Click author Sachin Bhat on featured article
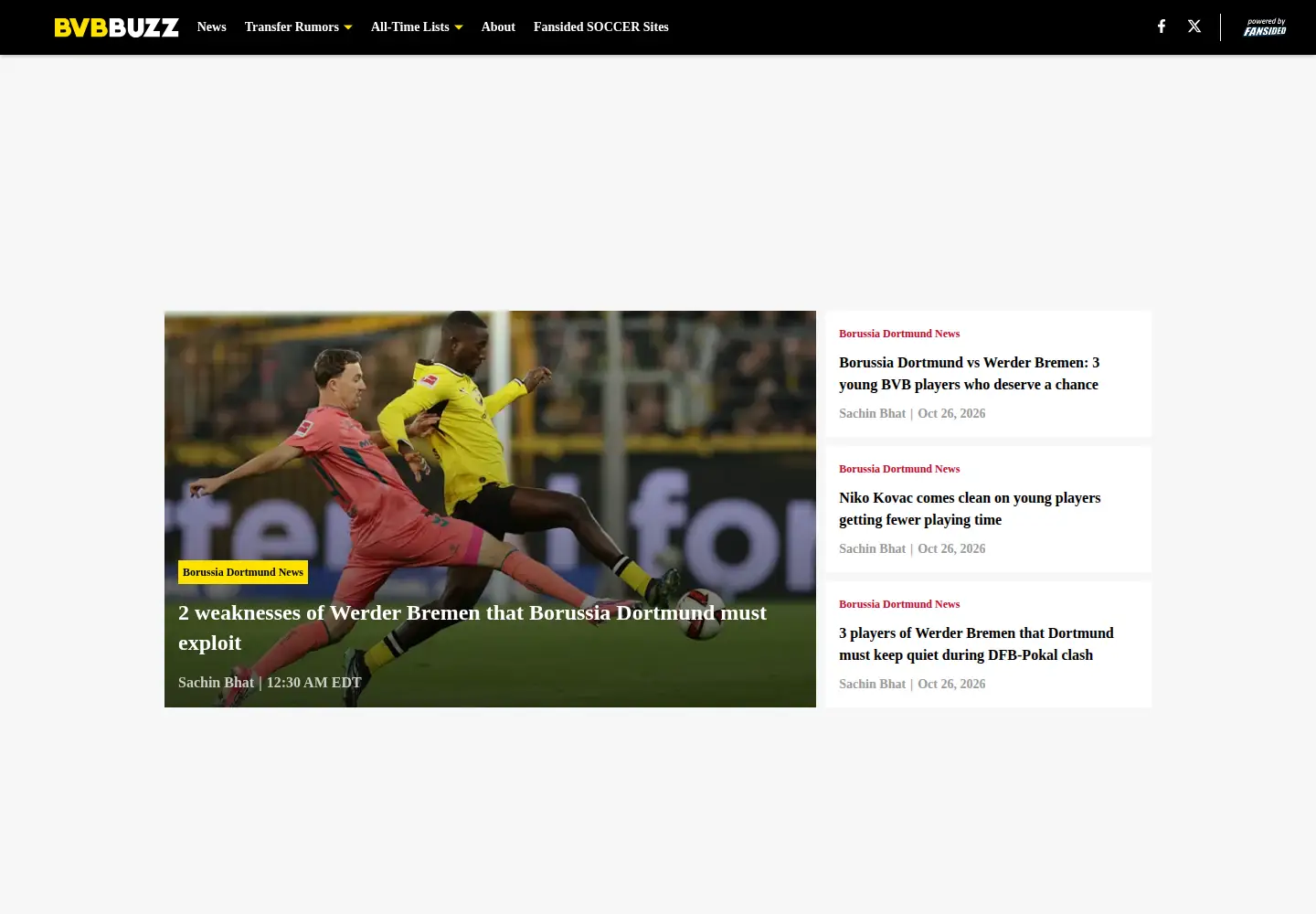This screenshot has width=1316, height=914. point(216,683)
